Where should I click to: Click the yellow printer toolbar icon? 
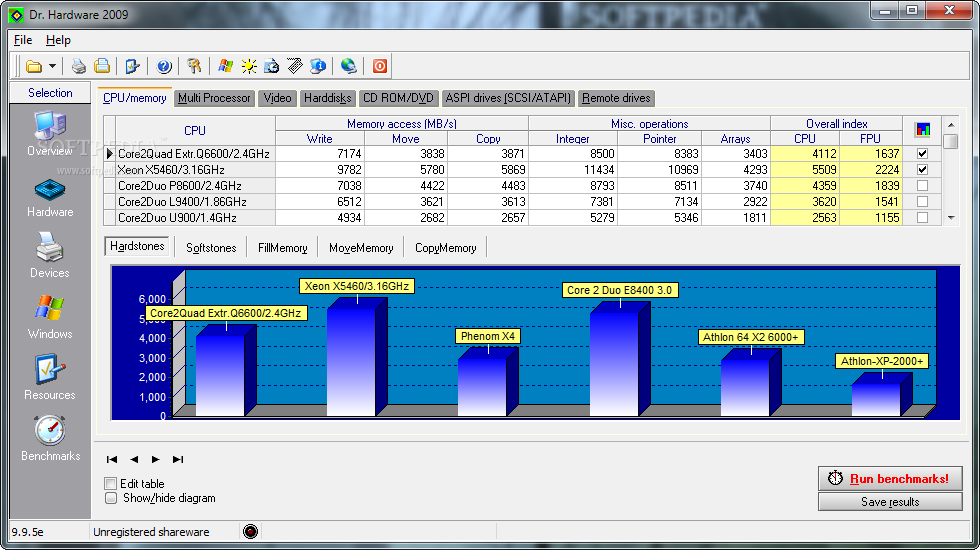click(102, 66)
